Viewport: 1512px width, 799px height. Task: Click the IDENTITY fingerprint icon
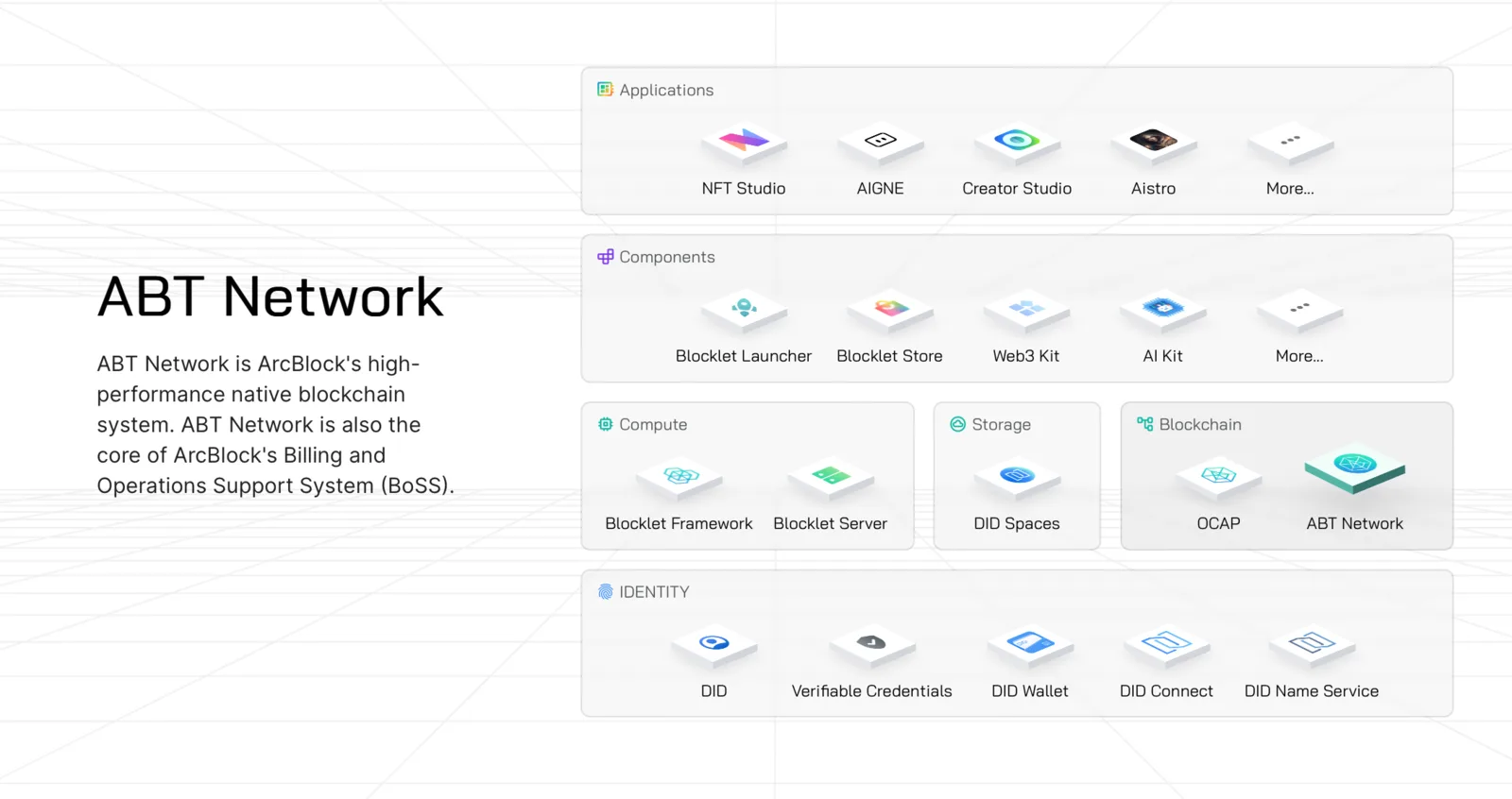coord(606,592)
